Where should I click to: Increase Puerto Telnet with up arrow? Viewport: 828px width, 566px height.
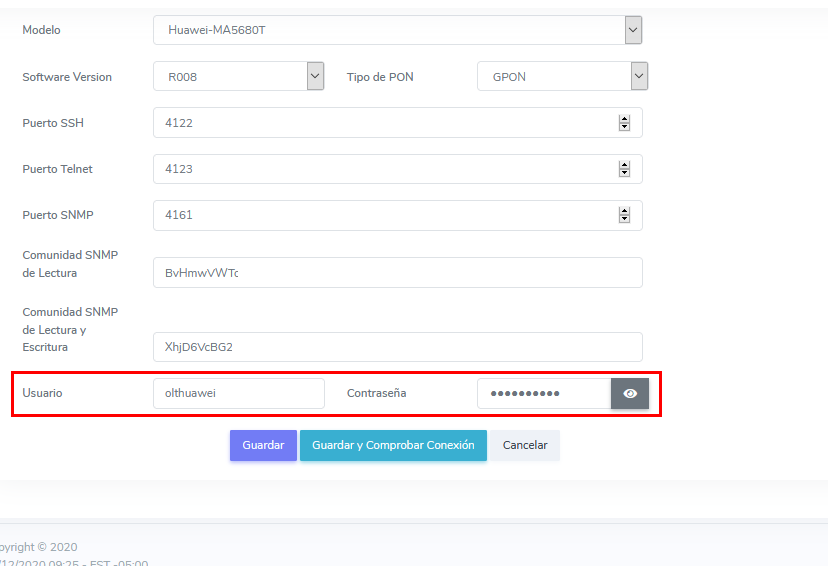coord(624,165)
